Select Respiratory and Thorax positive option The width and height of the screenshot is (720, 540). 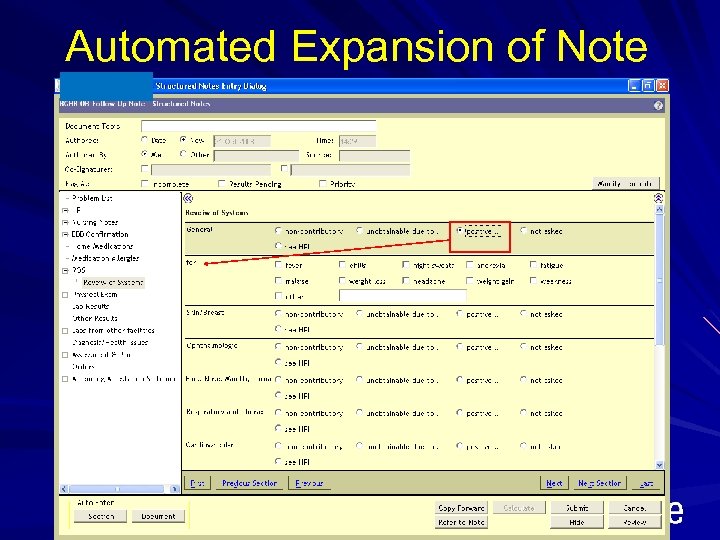460,412
